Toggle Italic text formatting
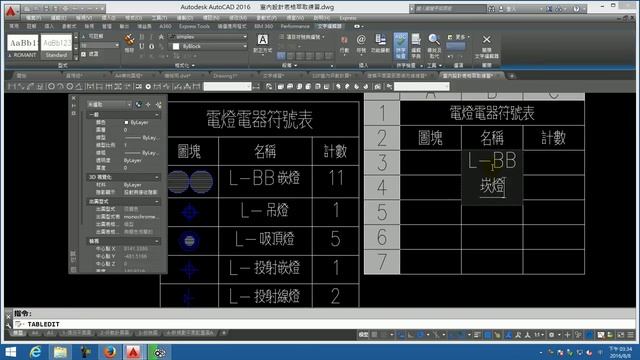This screenshot has width=640, height=360. coord(151,37)
